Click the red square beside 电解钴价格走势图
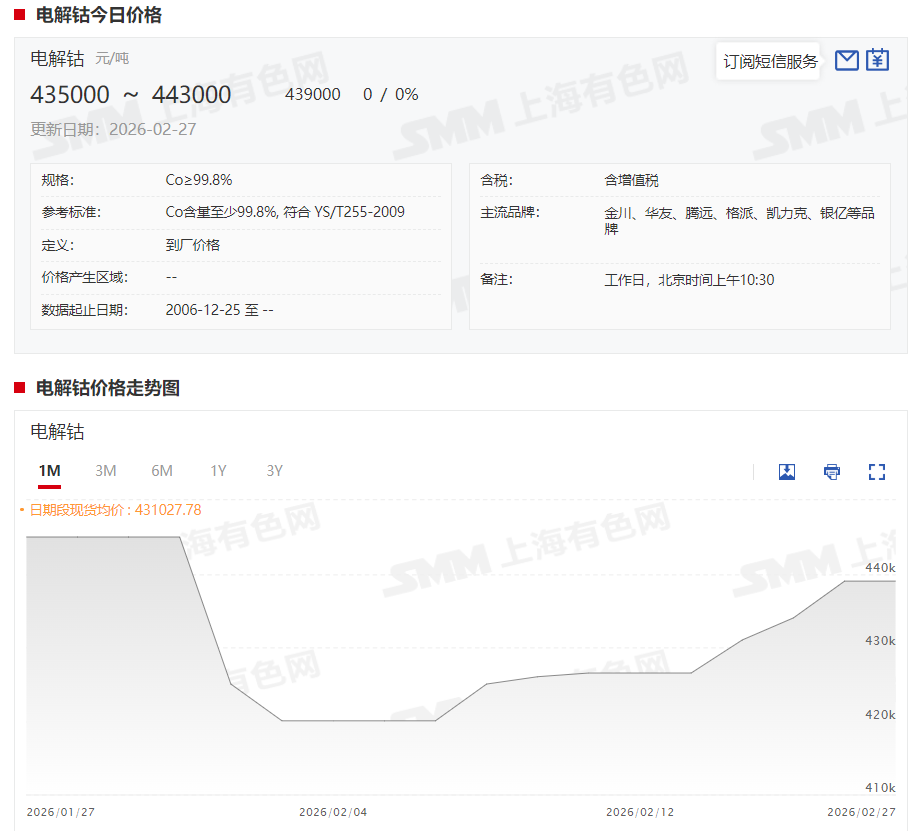916x831 pixels. point(20,388)
